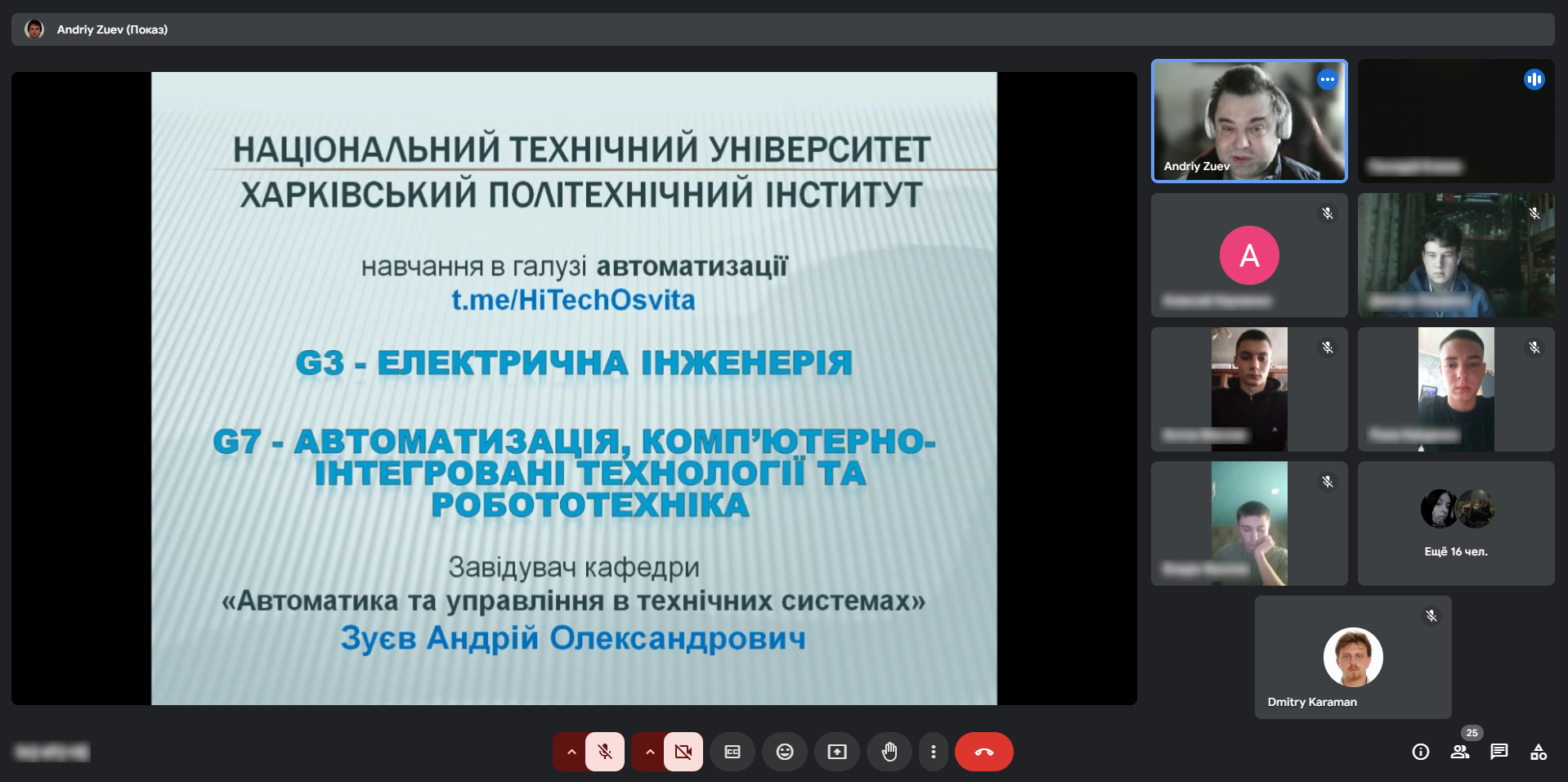Click the pink "A" avatar
The height and width of the screenshot is (782, 1568).
1249,255
